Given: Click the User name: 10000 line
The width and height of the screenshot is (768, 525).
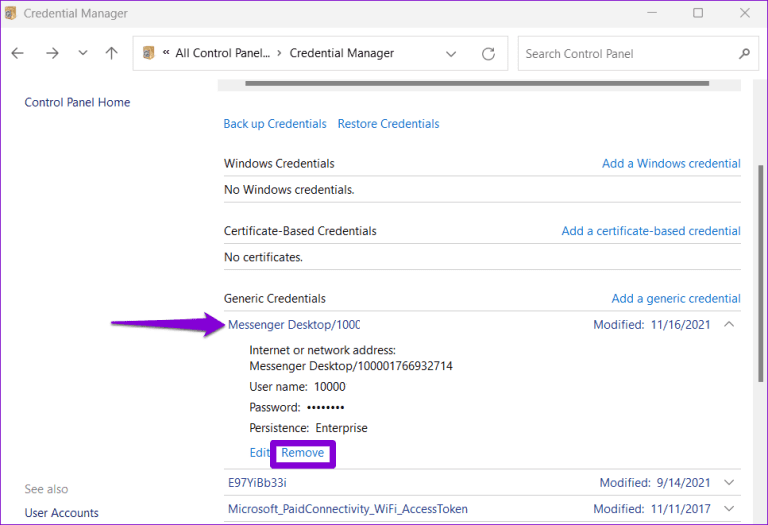Looking at the screenshot, I should pyautogui.click(x=297, y=387).
